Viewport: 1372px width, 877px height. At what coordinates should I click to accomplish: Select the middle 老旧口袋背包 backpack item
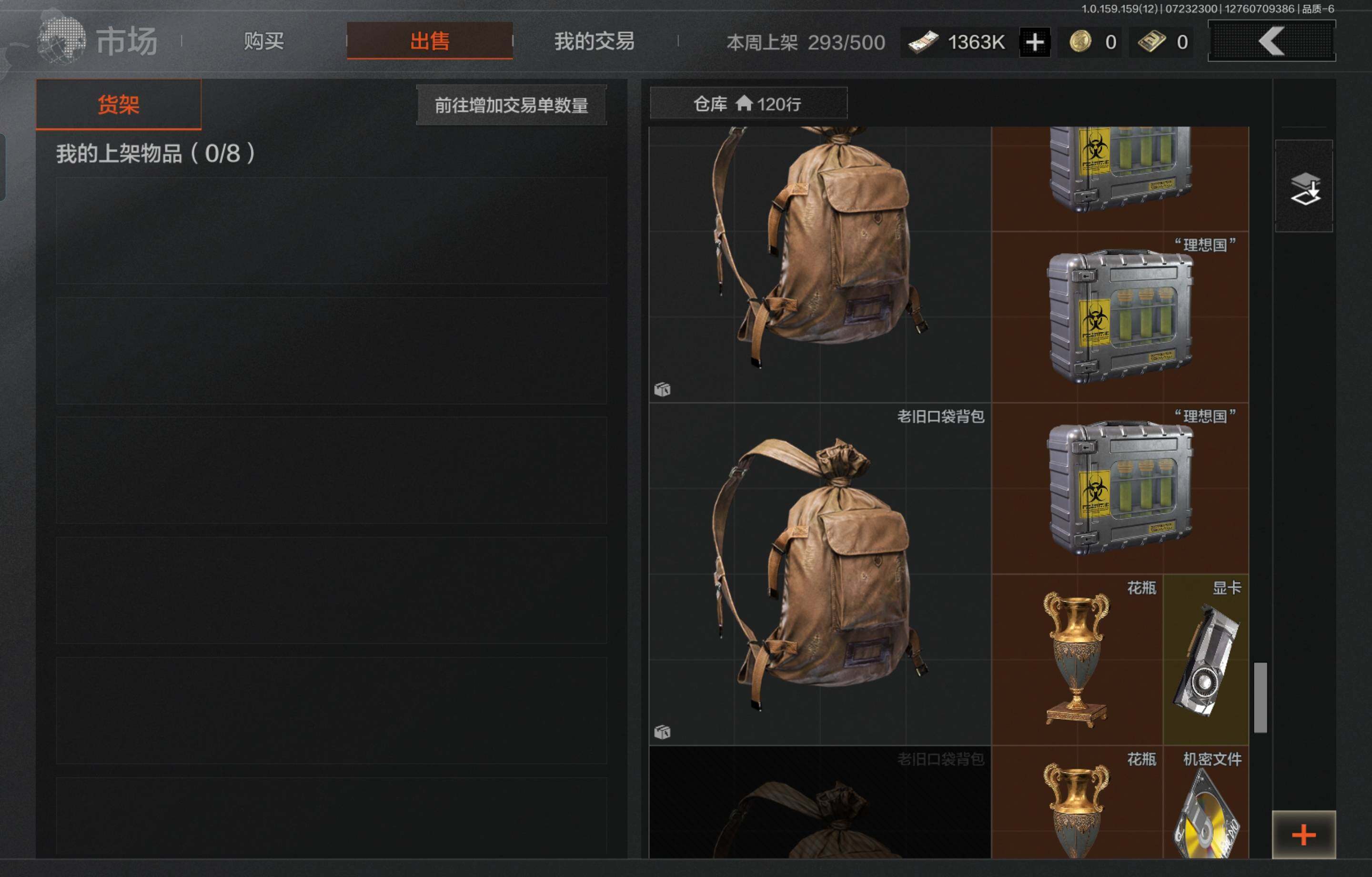coord(820,574)
